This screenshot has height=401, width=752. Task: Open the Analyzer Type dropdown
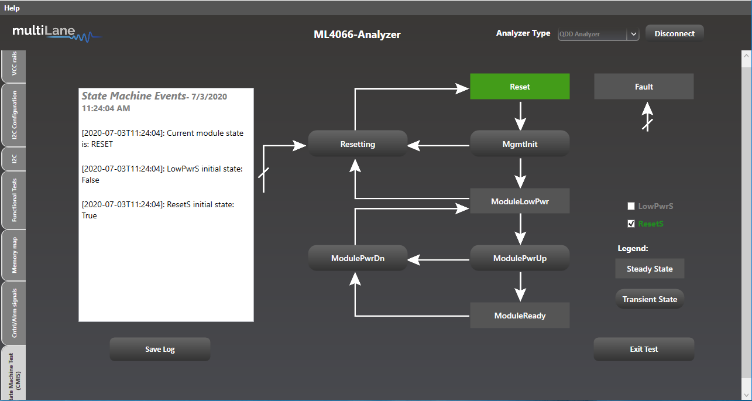pos(597,34)
